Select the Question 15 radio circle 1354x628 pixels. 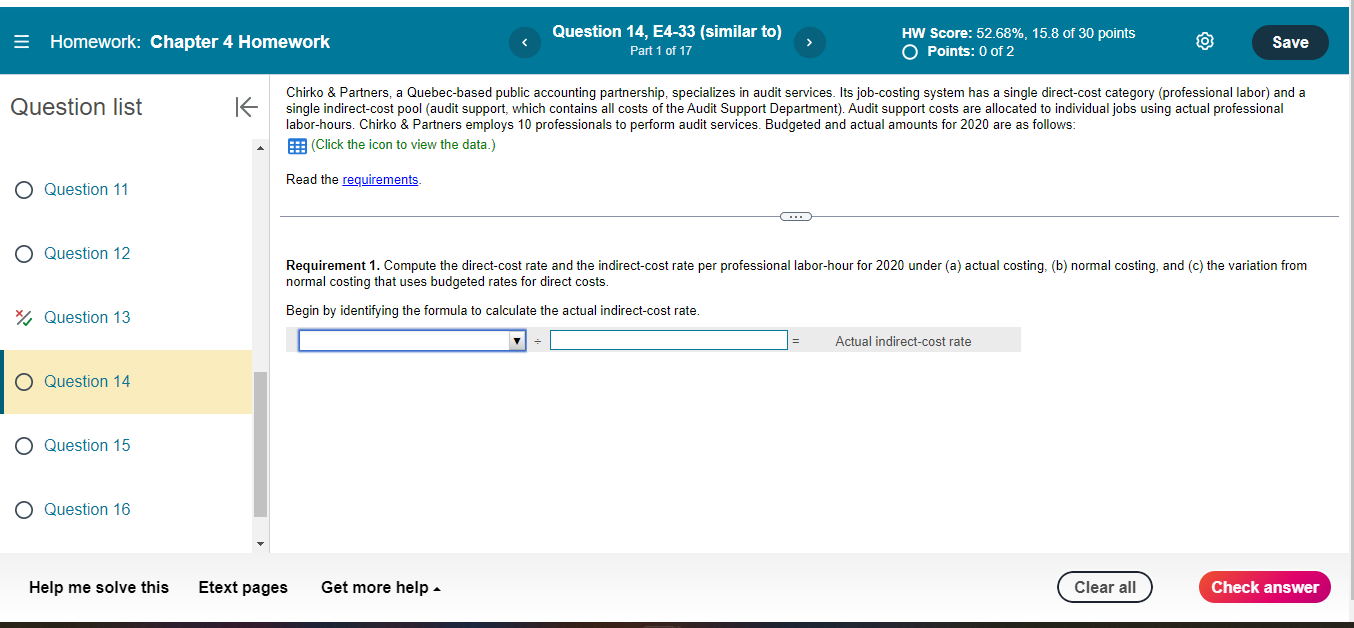pos(23,445)
